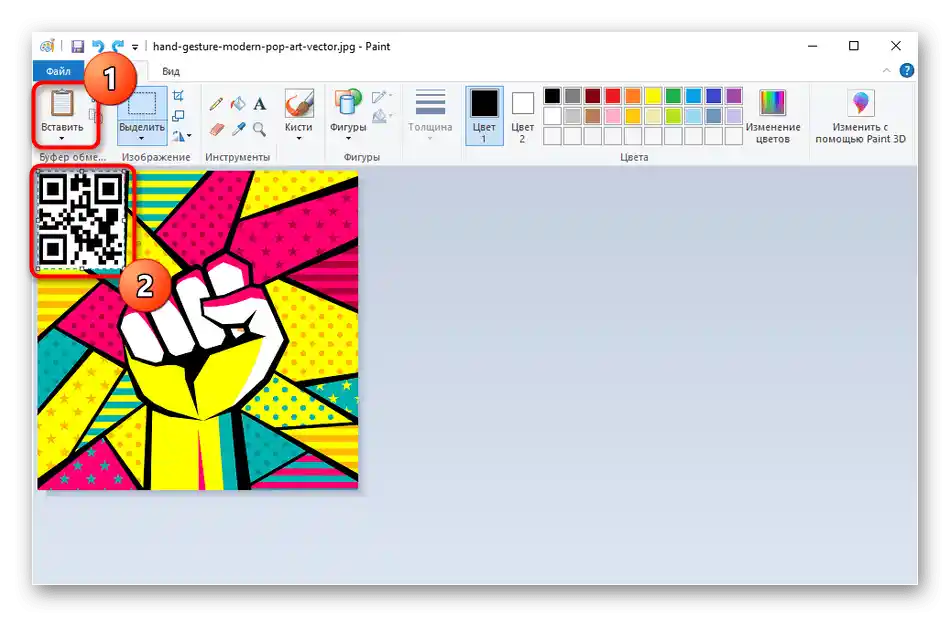Activate the Color picker tool
Screen dimensions: 950x617
pyautogui.click(x=238, y=130)
